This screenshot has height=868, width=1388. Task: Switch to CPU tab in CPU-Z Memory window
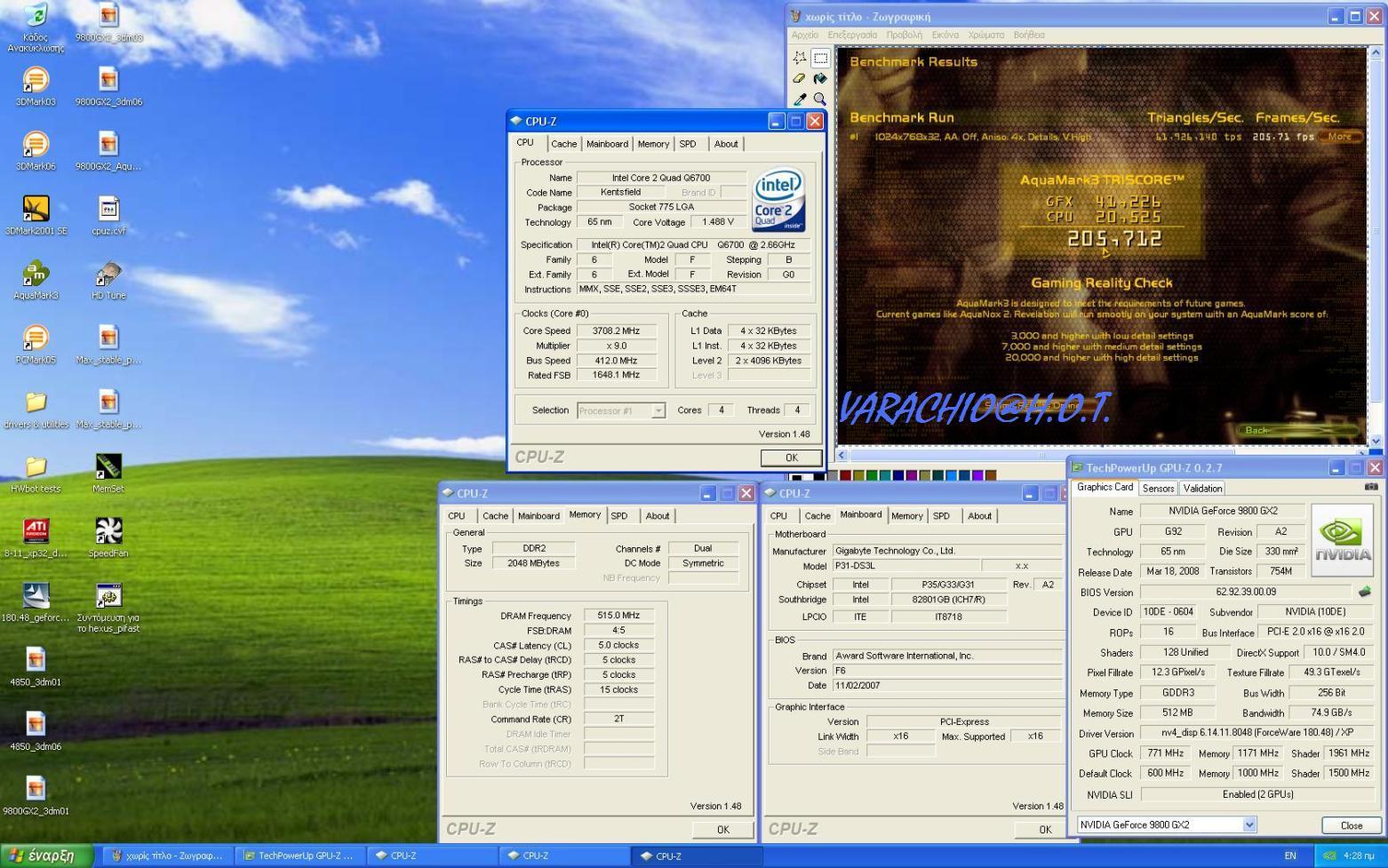pos(457,516)
